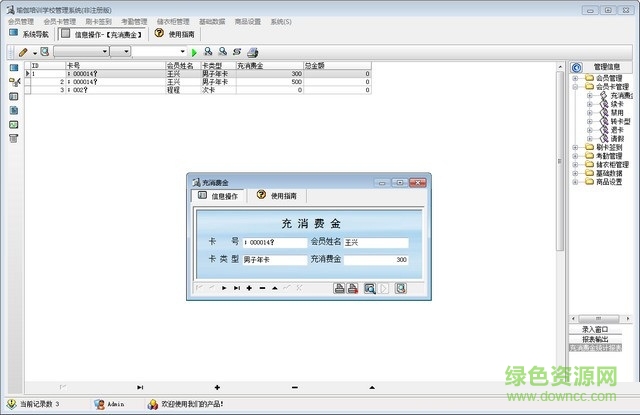Select 续卡 in the tree

click(617, 104)
